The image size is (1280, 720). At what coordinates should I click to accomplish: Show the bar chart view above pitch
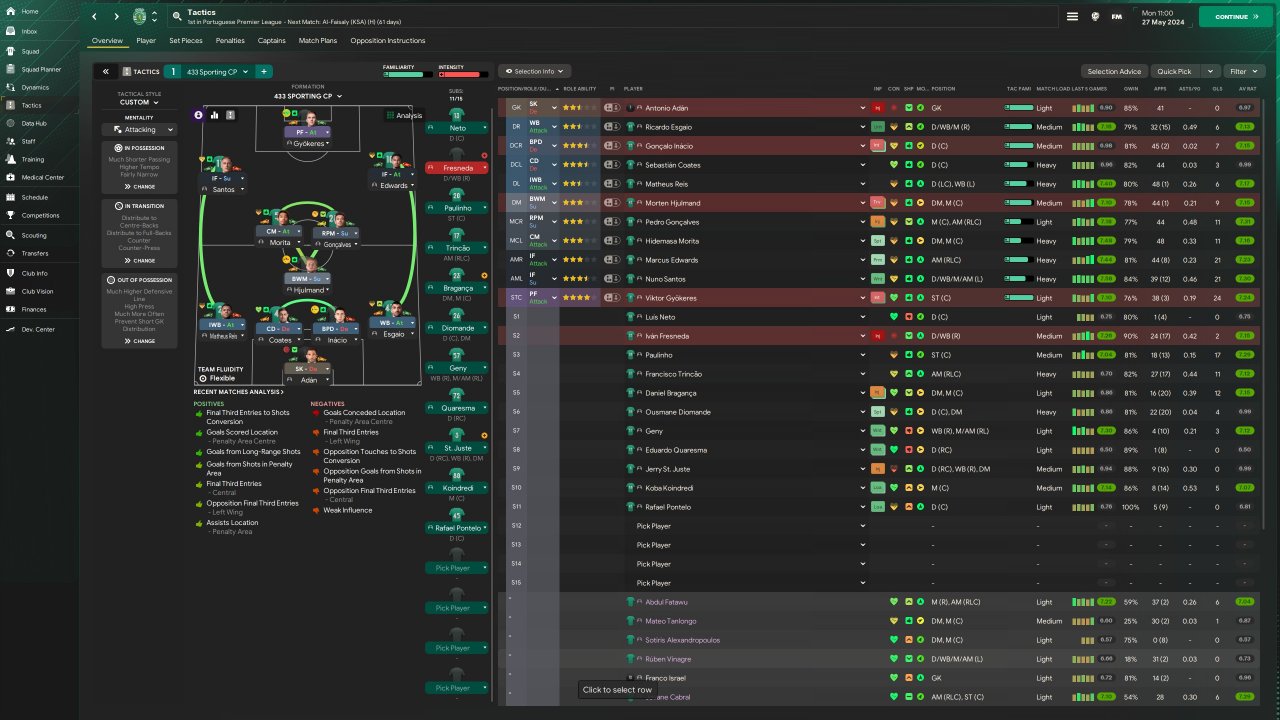tap(214, 115)
